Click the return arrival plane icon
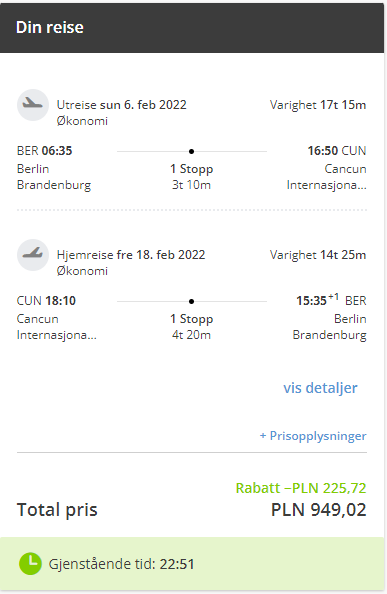The width and height of the screenshot is (387, 594). tap(33, 255)
